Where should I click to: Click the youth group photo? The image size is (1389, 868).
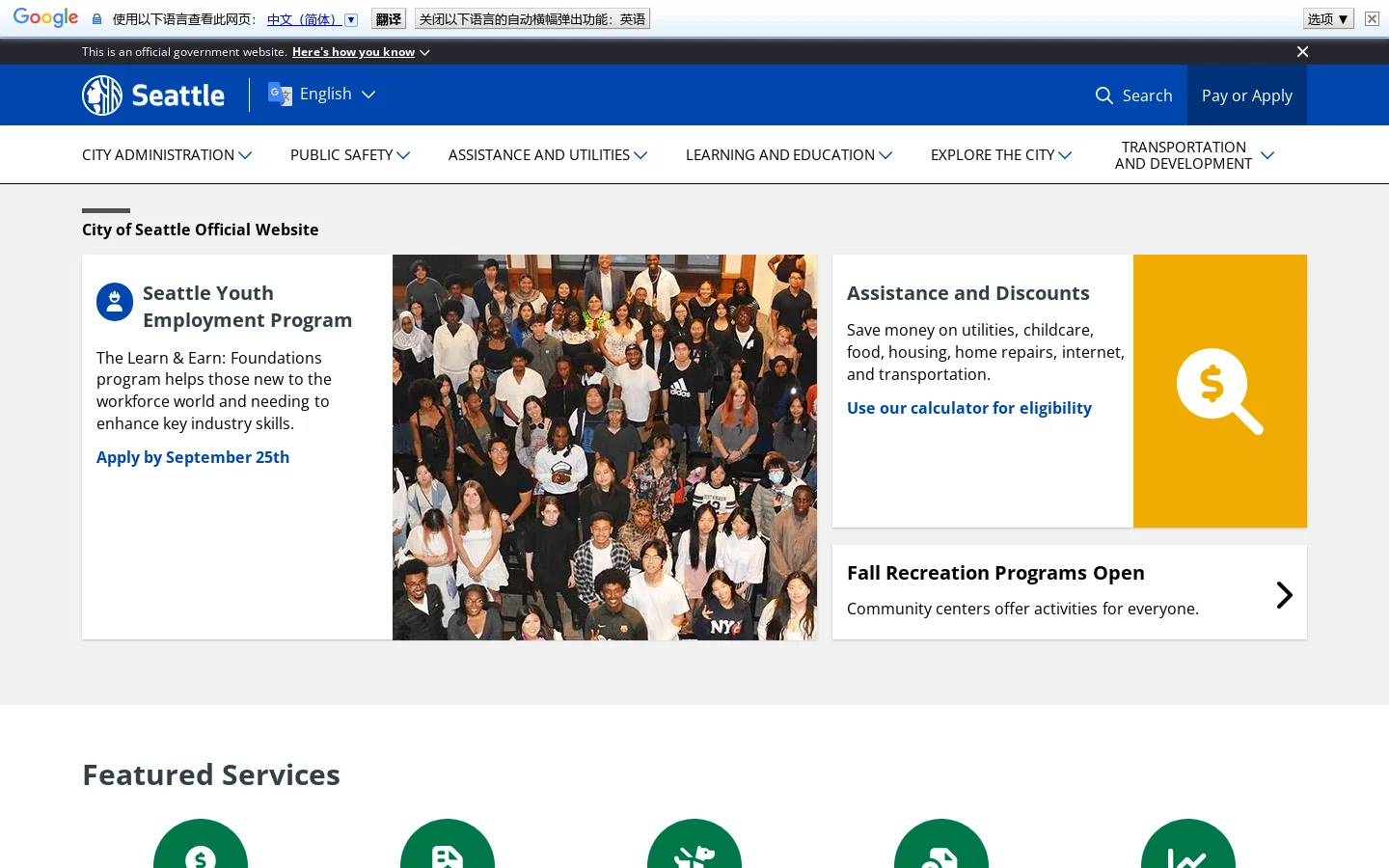[x=605, y=448]
